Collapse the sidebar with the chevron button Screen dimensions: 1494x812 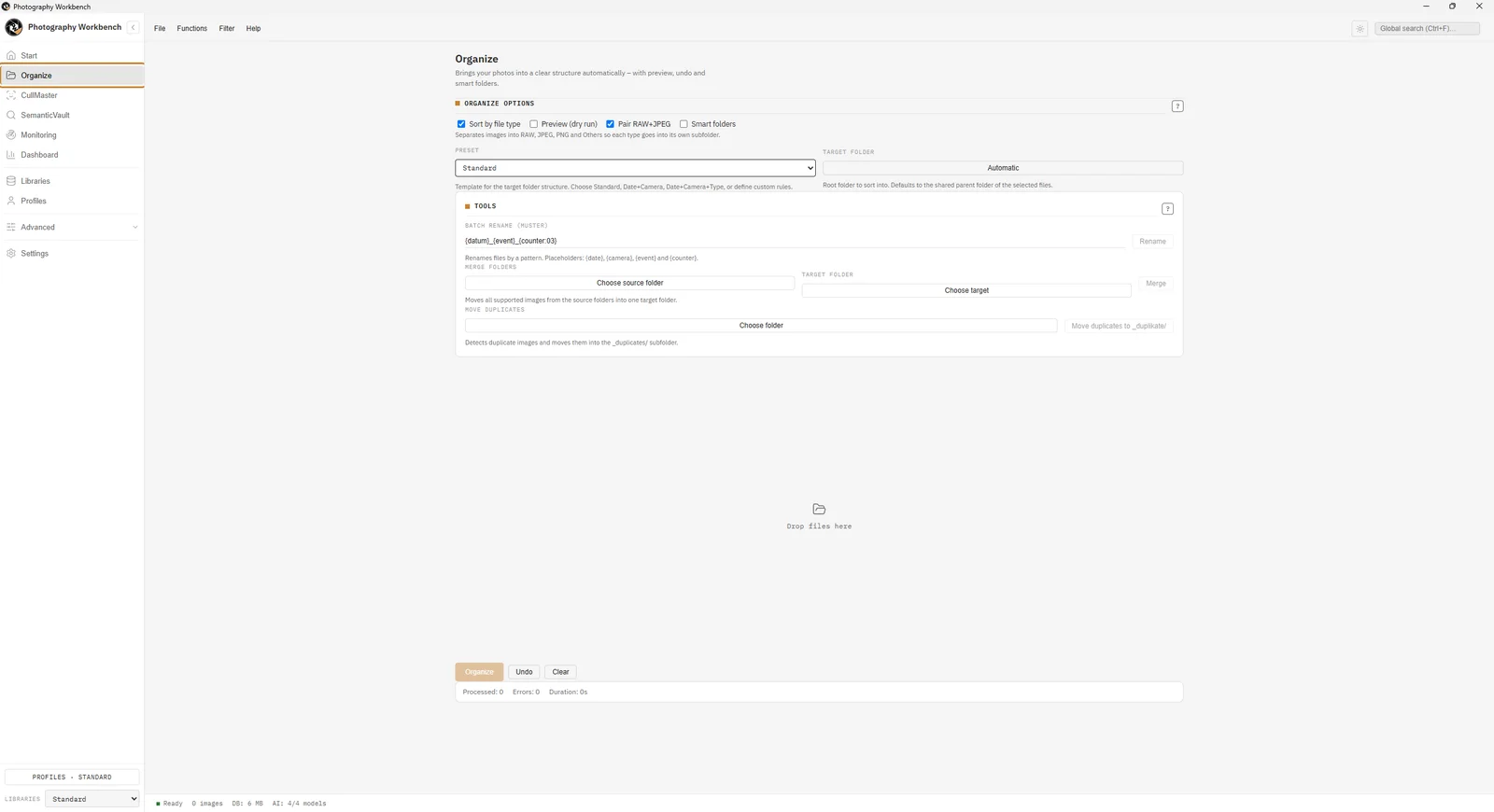134,27
